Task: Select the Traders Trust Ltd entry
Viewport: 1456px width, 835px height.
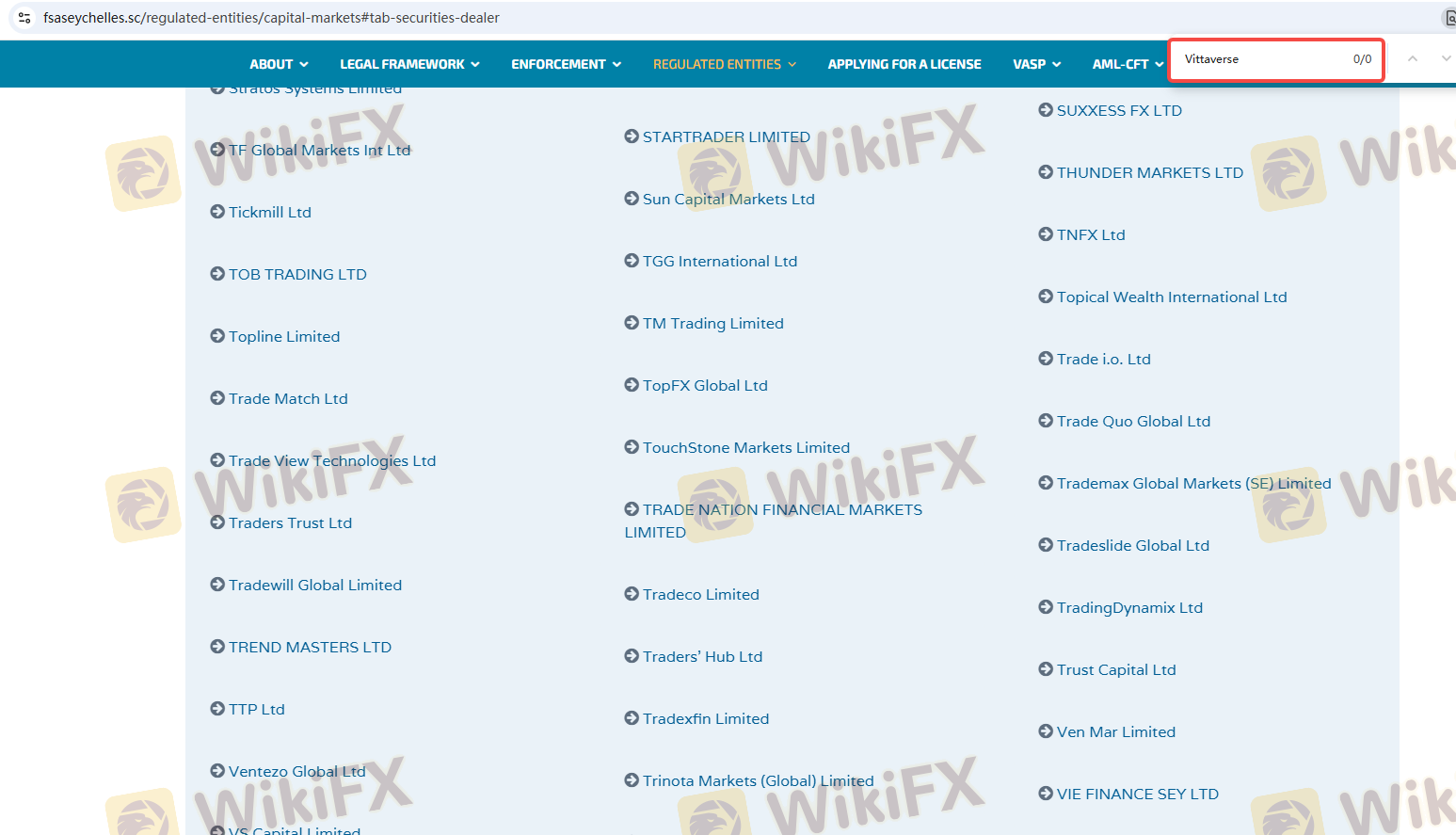Action: pos(290,522)
